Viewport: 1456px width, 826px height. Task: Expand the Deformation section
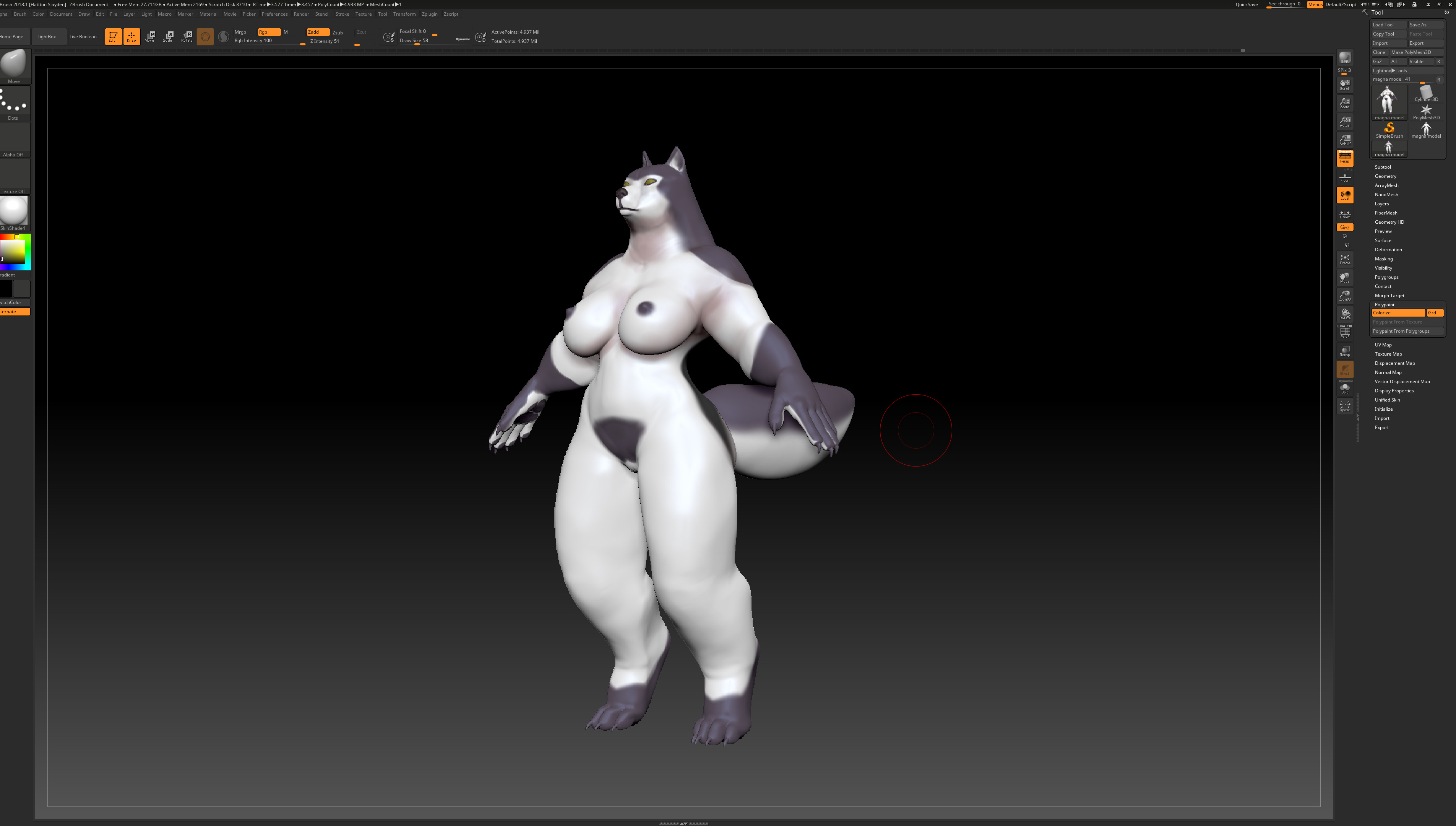click(1388, 250)
